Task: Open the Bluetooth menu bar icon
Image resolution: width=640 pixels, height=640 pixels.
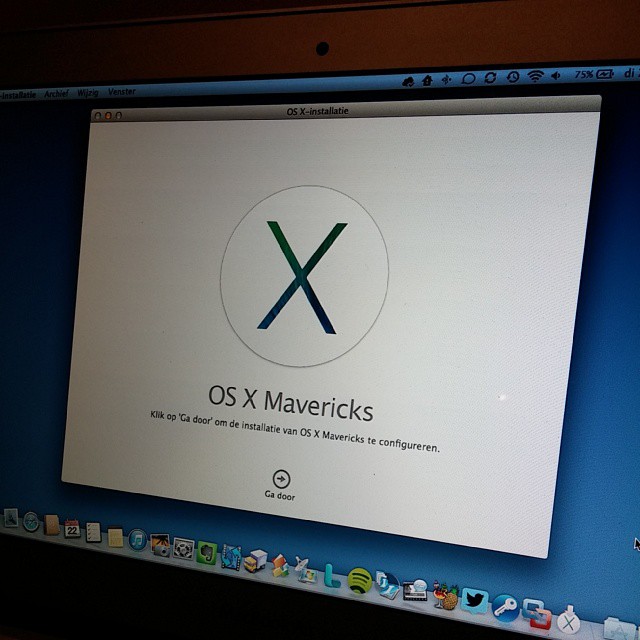Action: pos(446,79)
